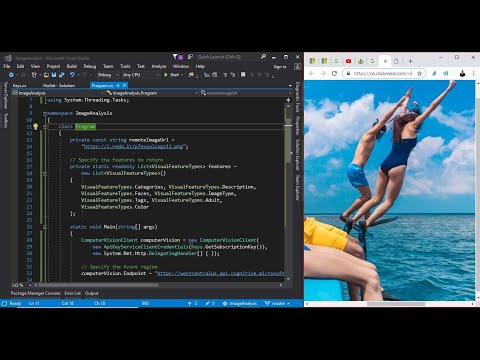Click the New Project toolbar icon
This screenshot has height=360, width=480.
click(34, 75)
